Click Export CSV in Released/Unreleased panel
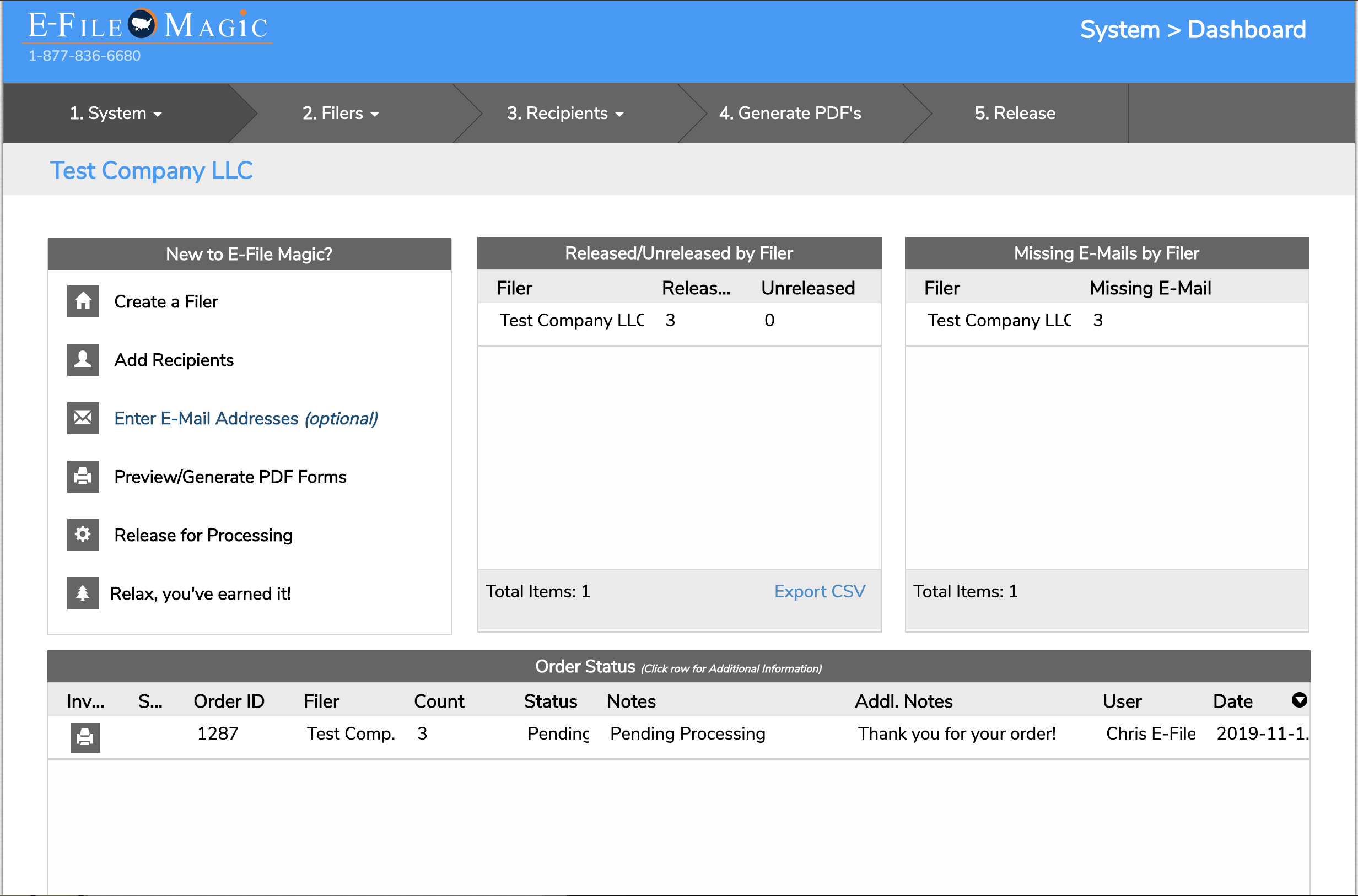The width and height of the screenshot is (1358, 896). (x=820, y=591)
